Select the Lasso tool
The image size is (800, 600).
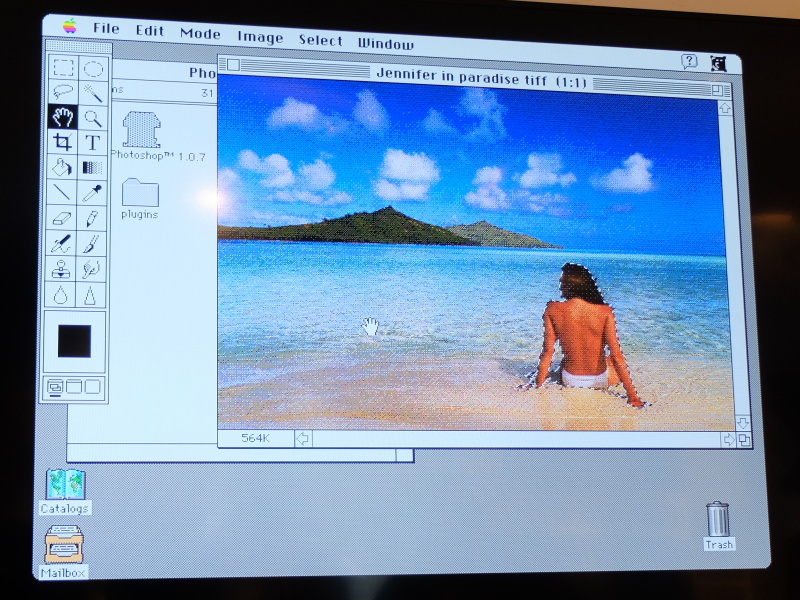pos(62,93)
